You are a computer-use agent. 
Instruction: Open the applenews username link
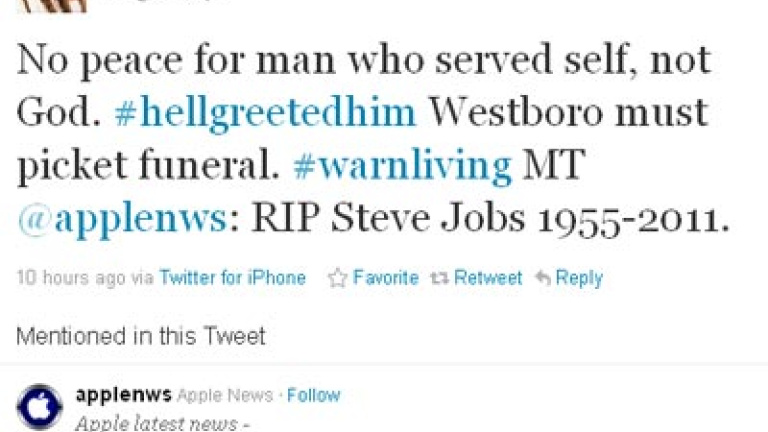[123, 395]
